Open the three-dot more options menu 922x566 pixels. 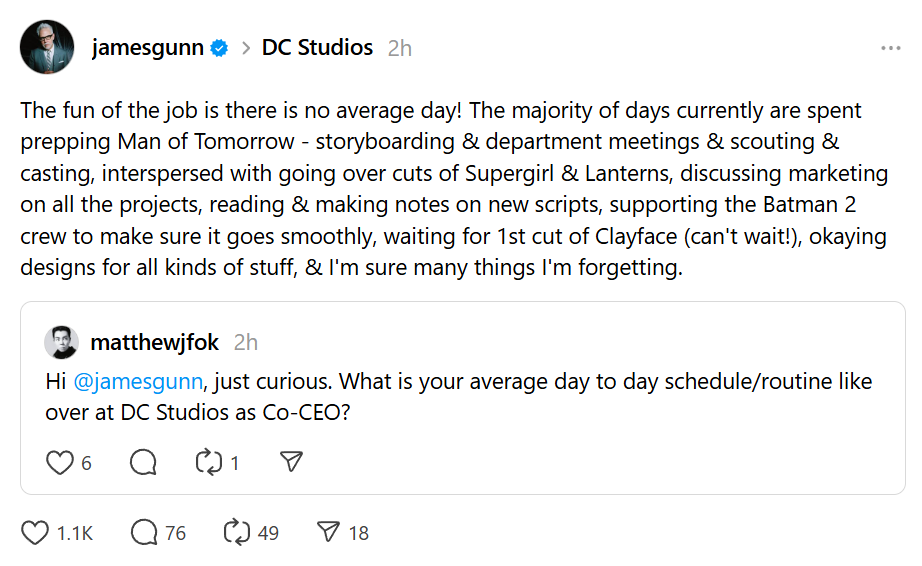[x=890, y=48]
